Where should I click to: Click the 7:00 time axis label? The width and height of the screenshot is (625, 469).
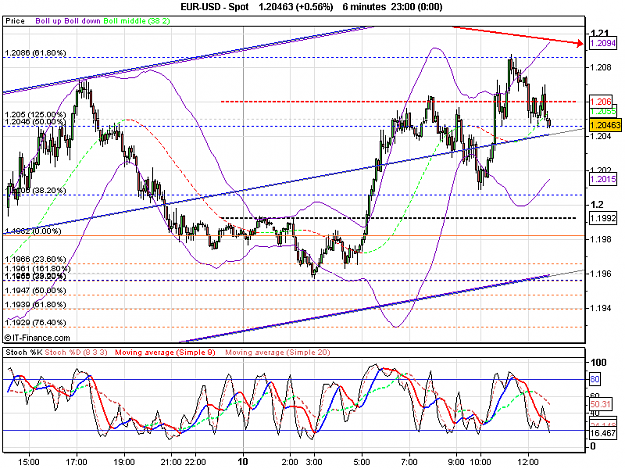(409, 462)
